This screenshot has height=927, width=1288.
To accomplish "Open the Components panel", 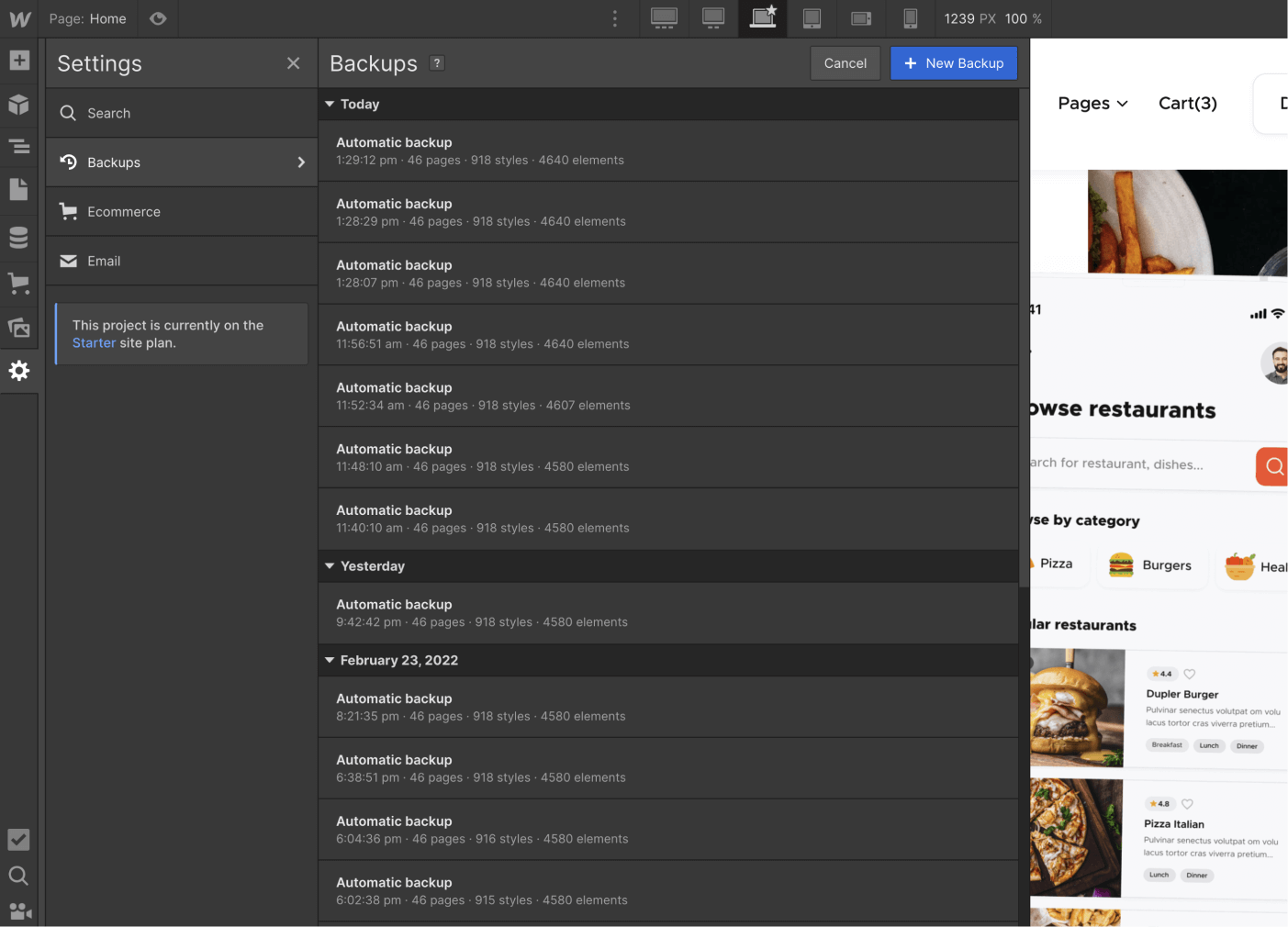I will pyautogui.click(x=18, y=104).
